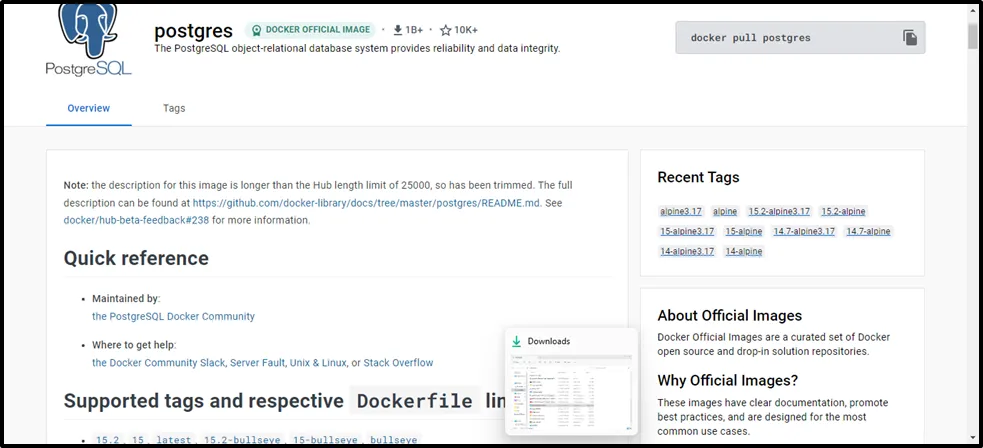Visit the PostgreSQL Docker Community link

click(173, 316)
